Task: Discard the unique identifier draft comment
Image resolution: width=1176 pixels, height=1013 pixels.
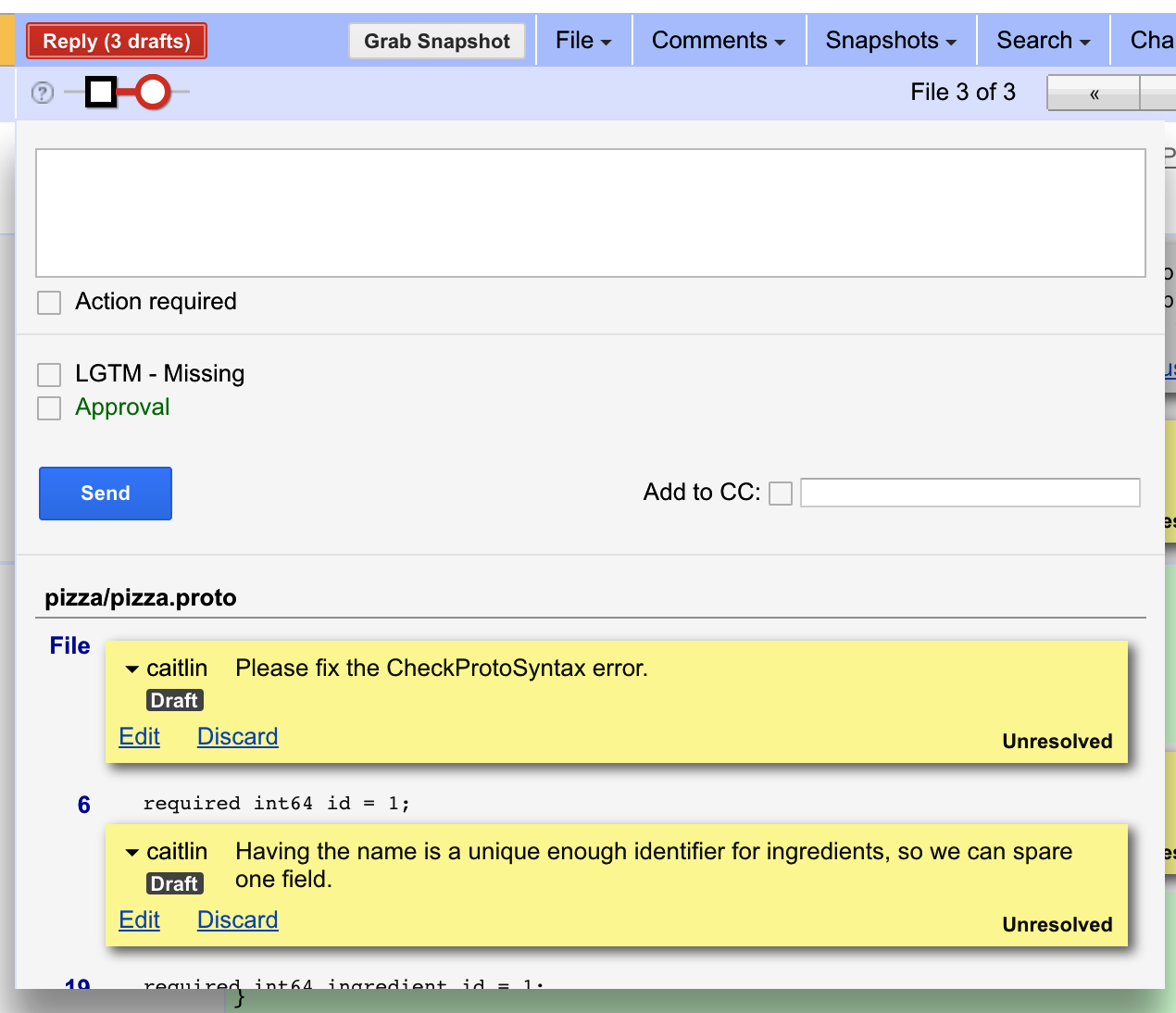Action: [237, 920]
